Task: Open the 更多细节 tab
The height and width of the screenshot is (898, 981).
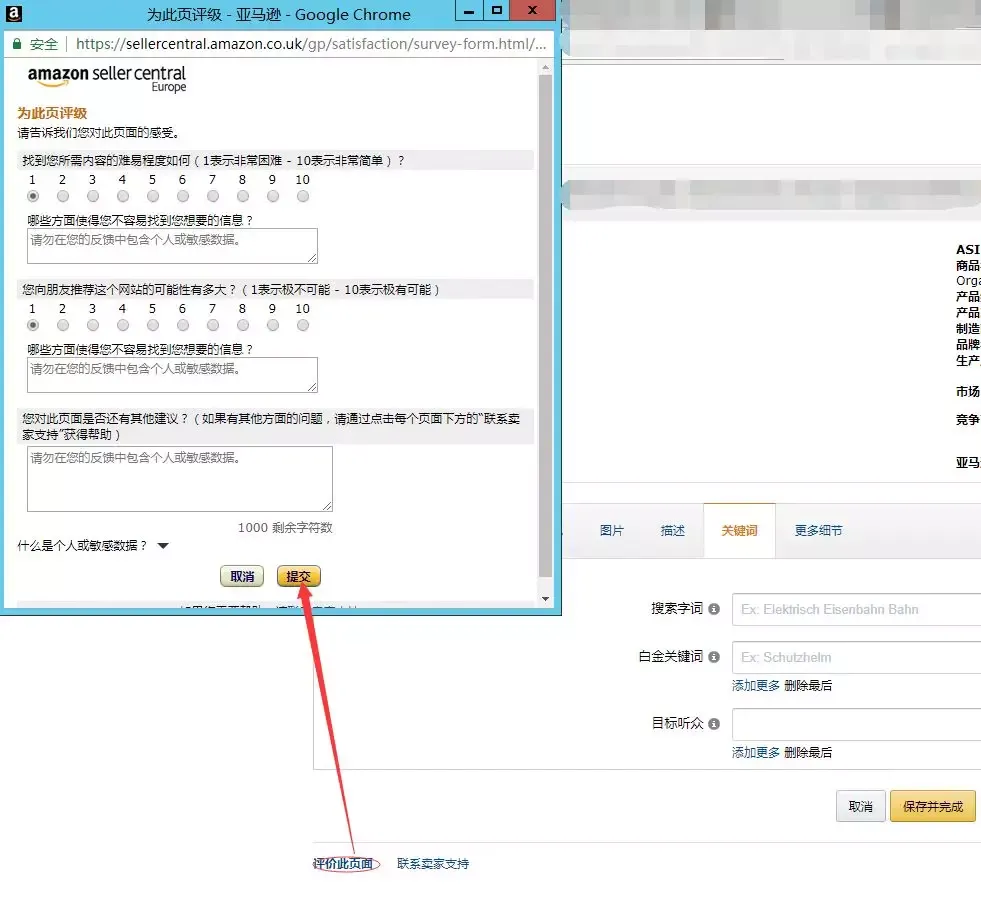Action: click(x=818, y=531)
